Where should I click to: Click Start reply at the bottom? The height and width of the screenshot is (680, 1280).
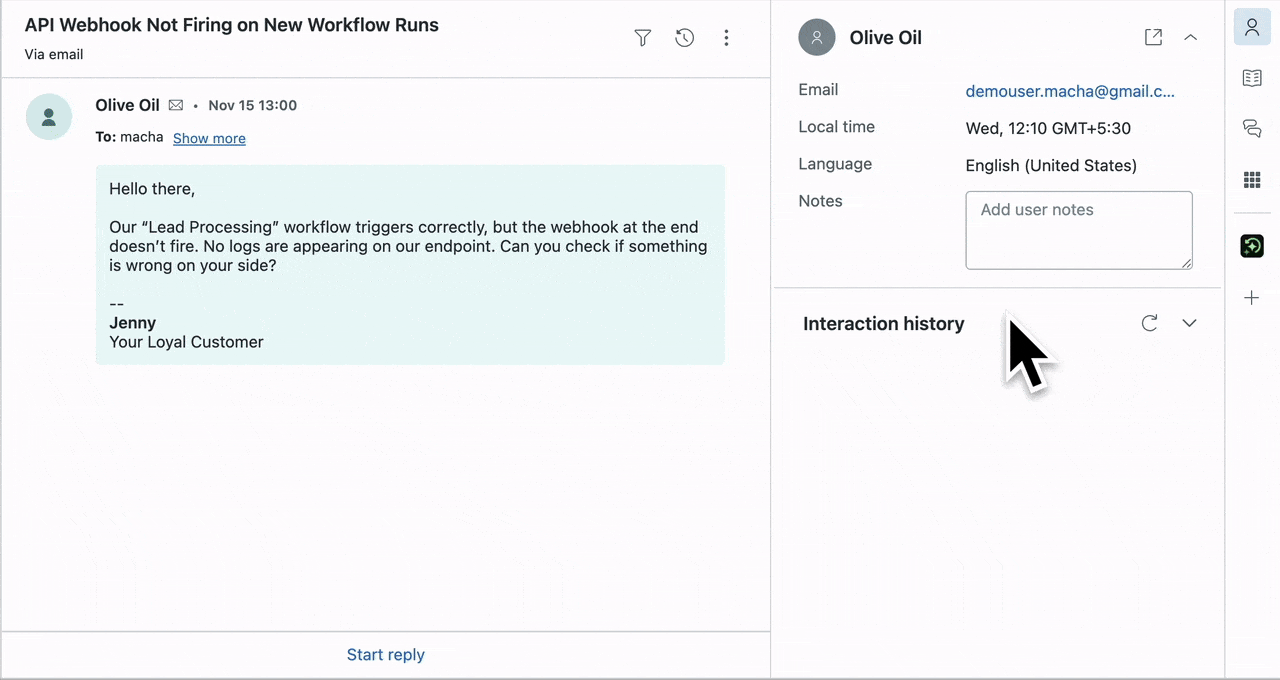click(385, 655)
